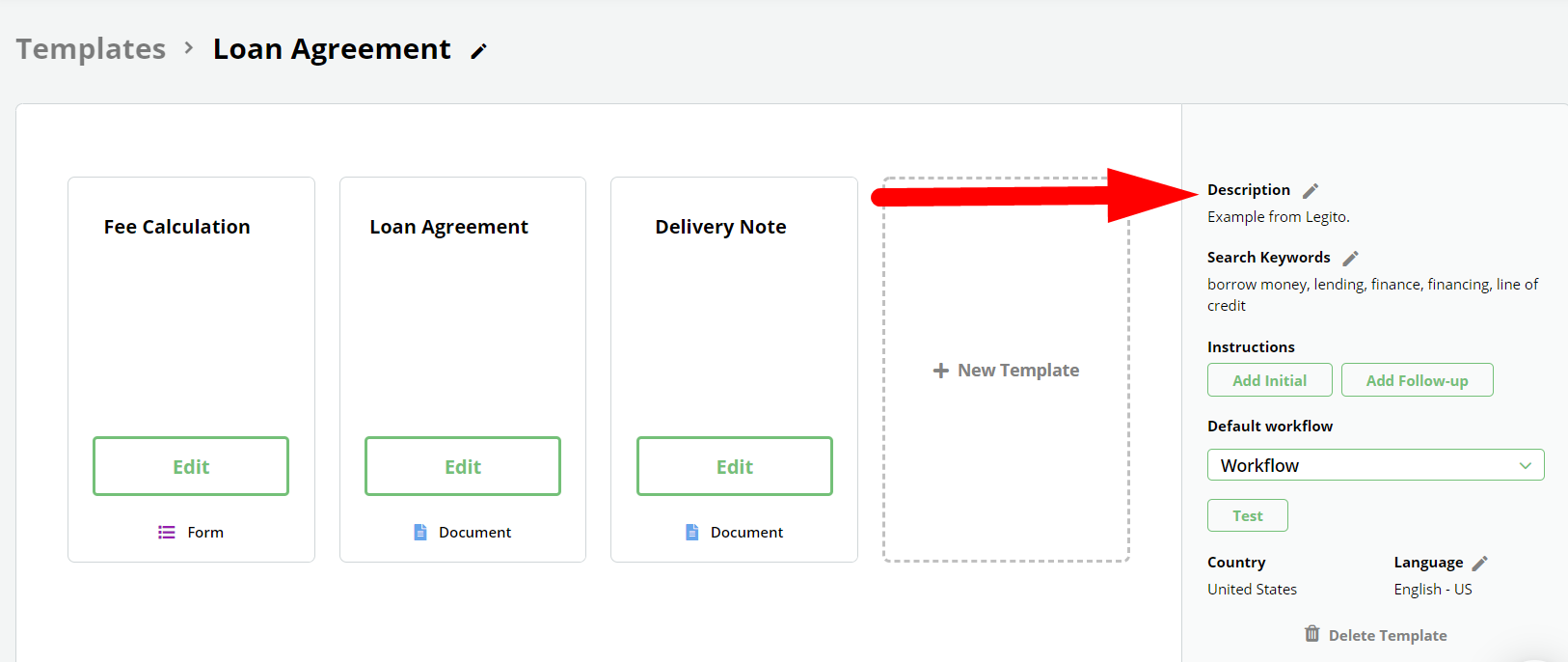This screenshot has height=662, width=1568.
Task: Click the 'Example from Legito.' description text
Action: pyautogui.click(x=1279, y=217)
